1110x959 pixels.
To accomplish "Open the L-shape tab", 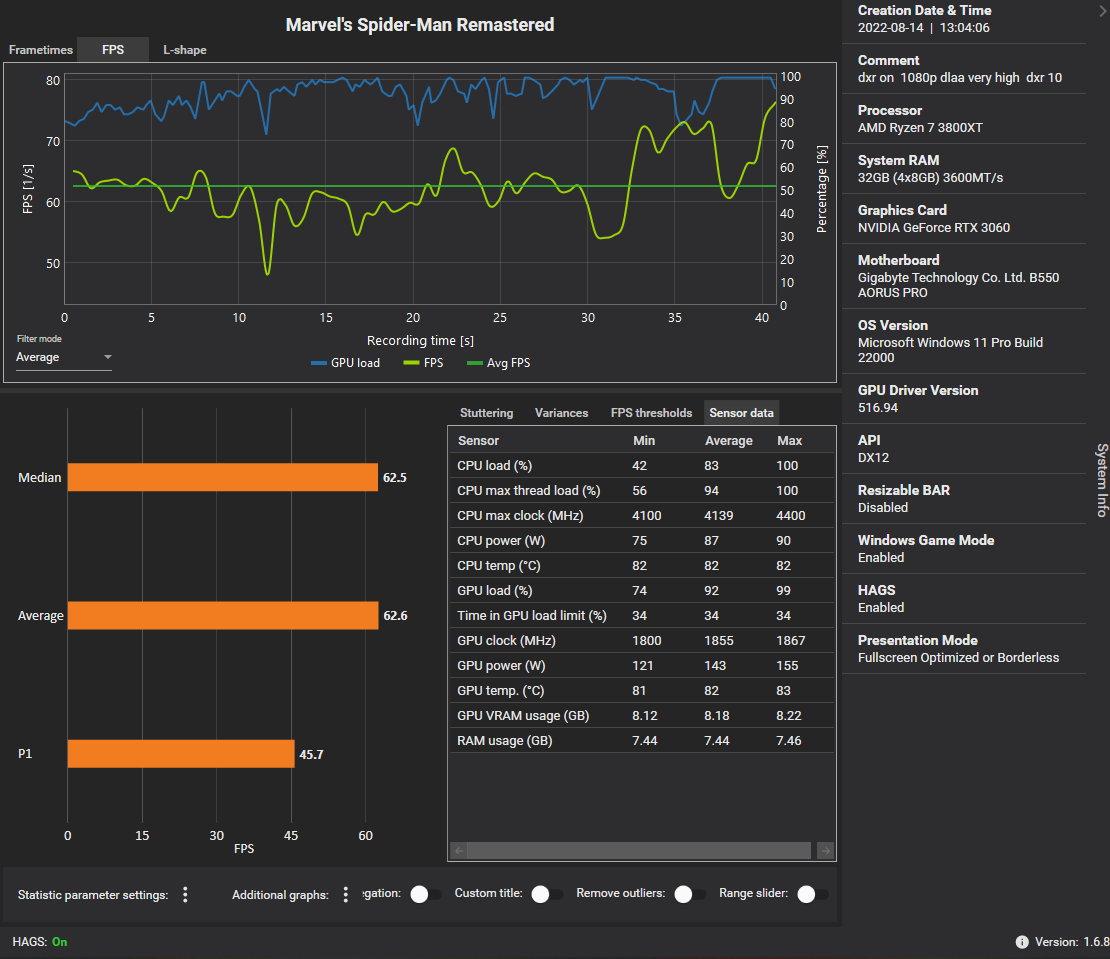I will 185,50.
